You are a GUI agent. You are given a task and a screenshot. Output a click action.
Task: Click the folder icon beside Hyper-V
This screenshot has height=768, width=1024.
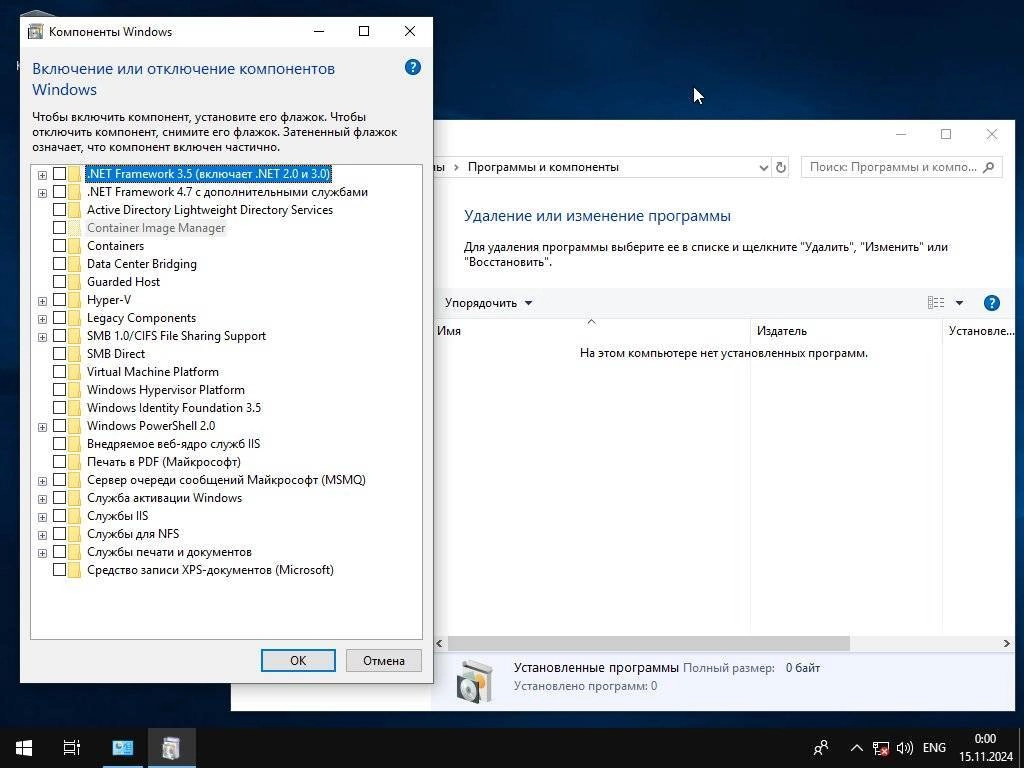pyautogui.click(x=76, y=300)
